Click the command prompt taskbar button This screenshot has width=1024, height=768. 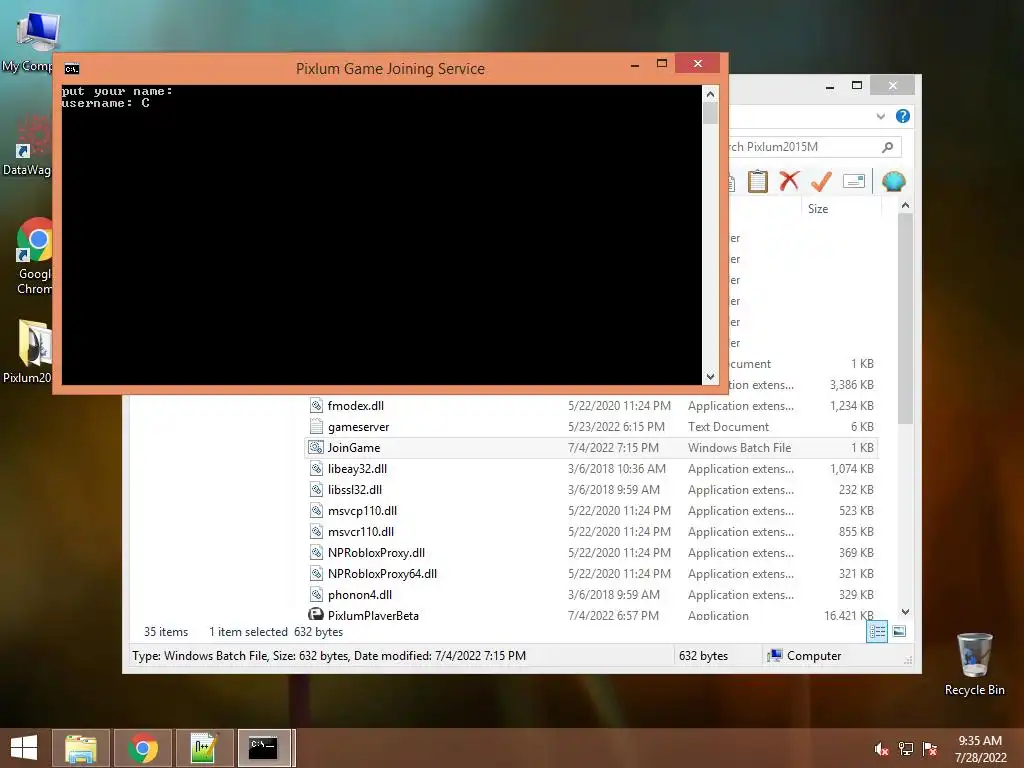[264, 748]
